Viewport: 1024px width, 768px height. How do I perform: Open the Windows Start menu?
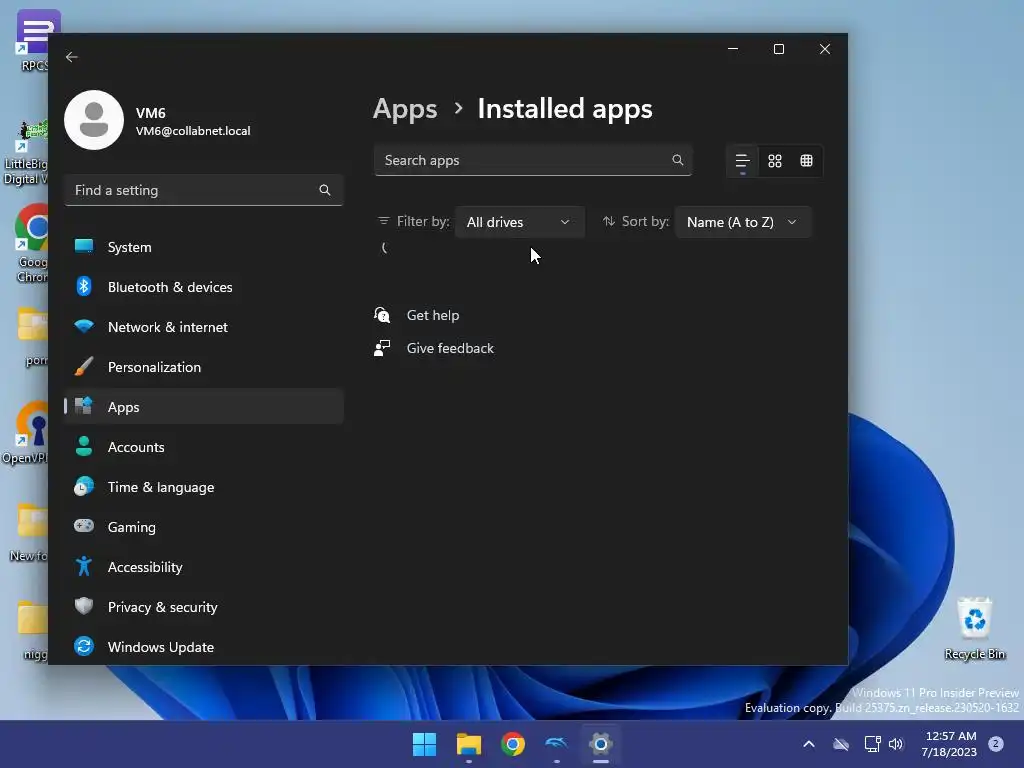[424, 744]
